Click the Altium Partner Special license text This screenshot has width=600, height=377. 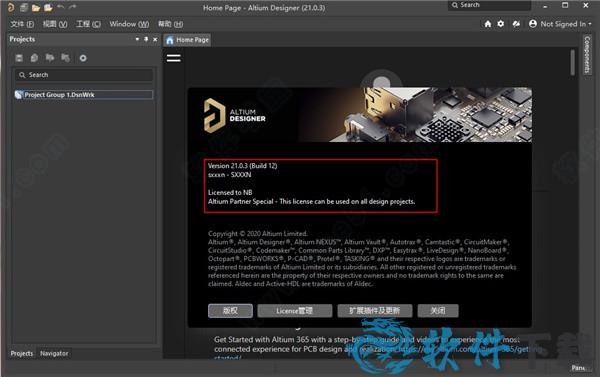click(311, 201)
